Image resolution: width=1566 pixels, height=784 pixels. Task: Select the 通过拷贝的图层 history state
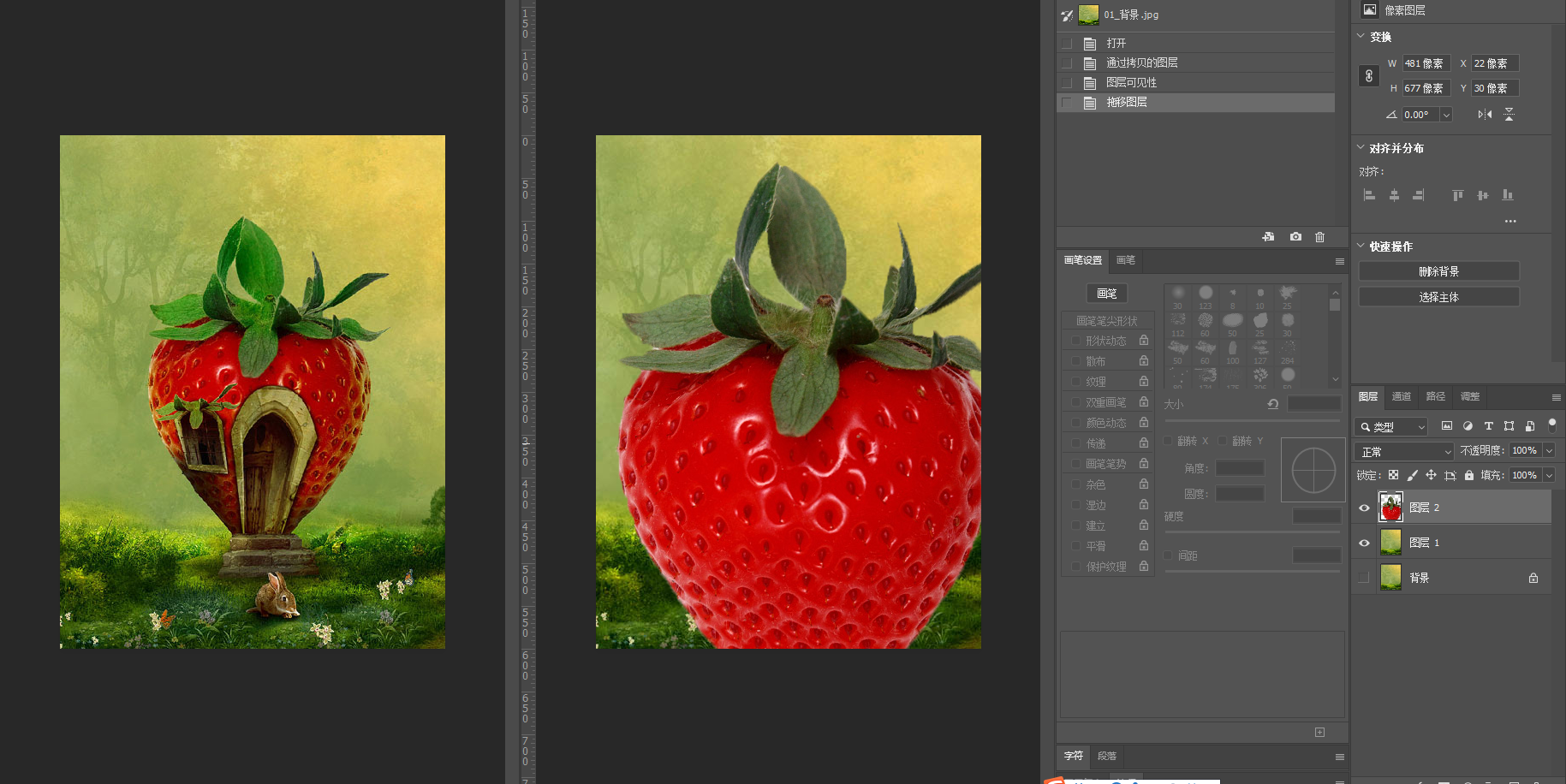point(1195,62)
